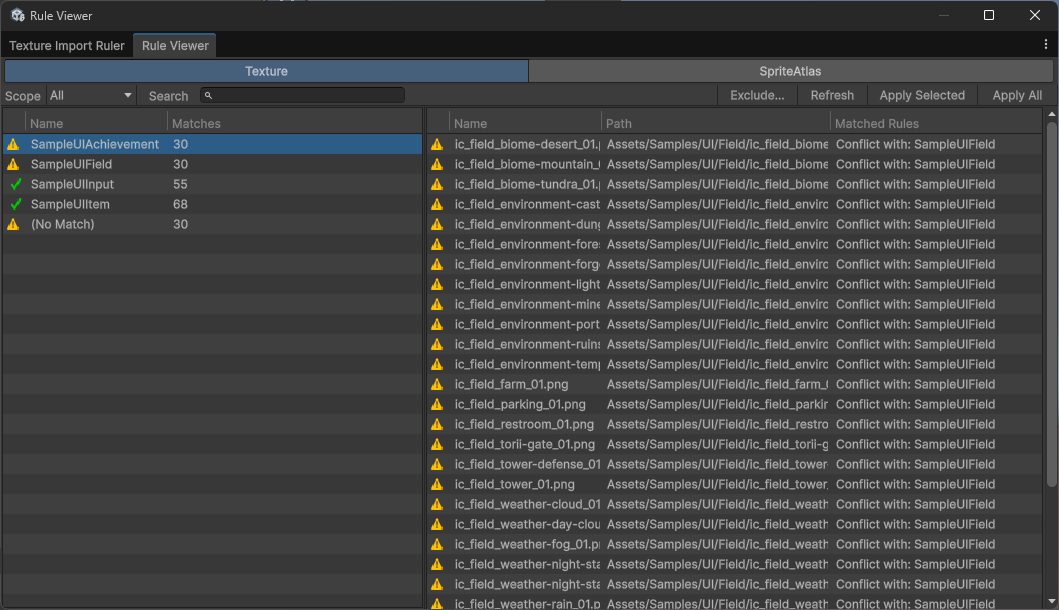Click the magnifier icon in search field
The image size is (1059, 610).
coord(209,96)
